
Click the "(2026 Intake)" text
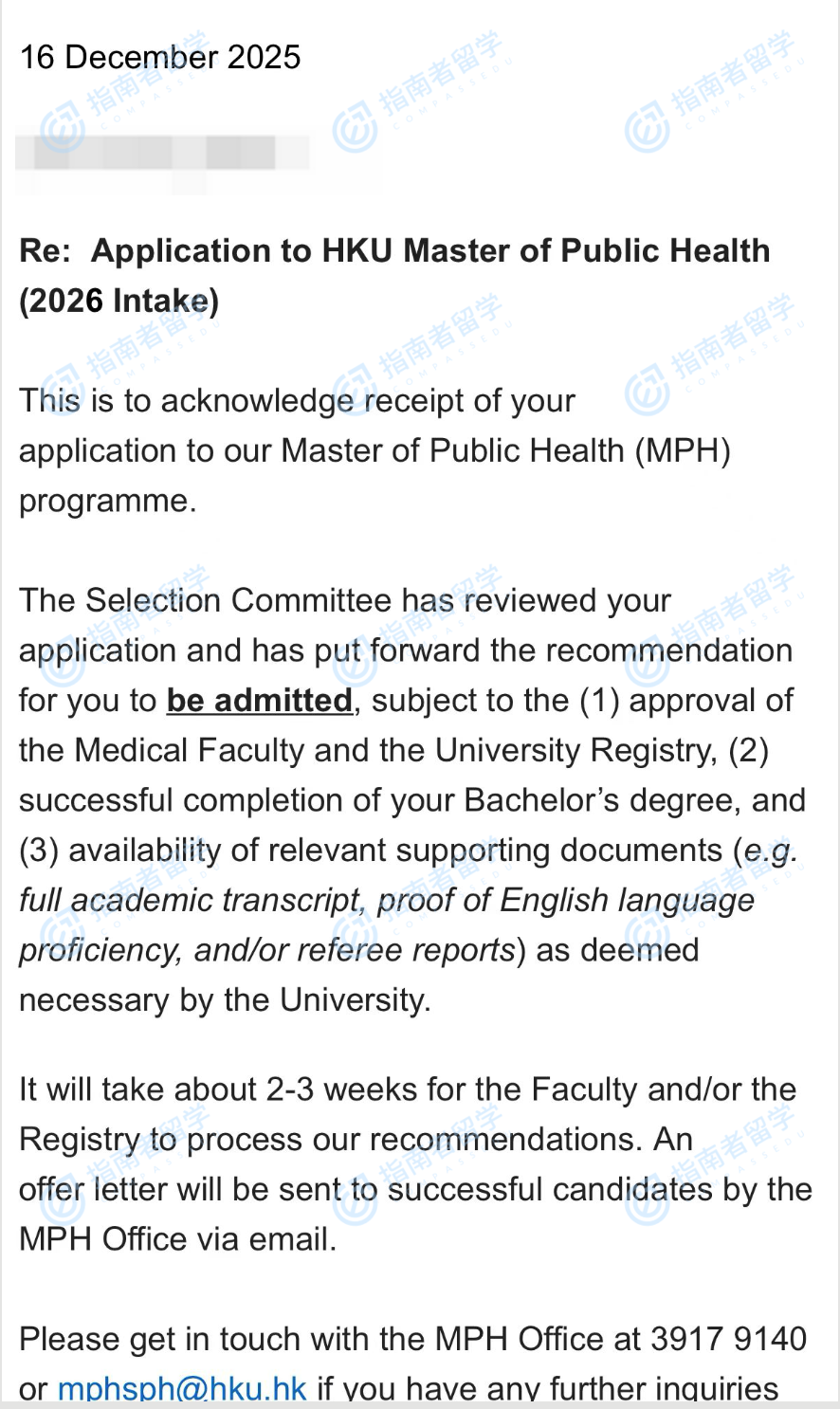[x=119, y=301]
